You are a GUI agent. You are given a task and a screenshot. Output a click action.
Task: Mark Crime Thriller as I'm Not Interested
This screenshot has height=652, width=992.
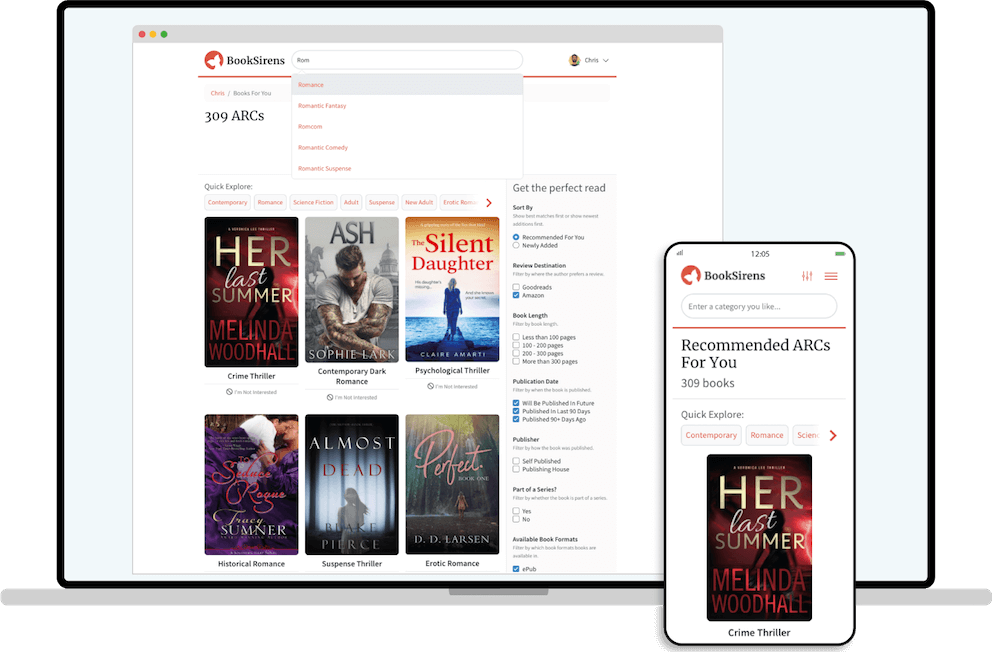[x=250, y=391]
